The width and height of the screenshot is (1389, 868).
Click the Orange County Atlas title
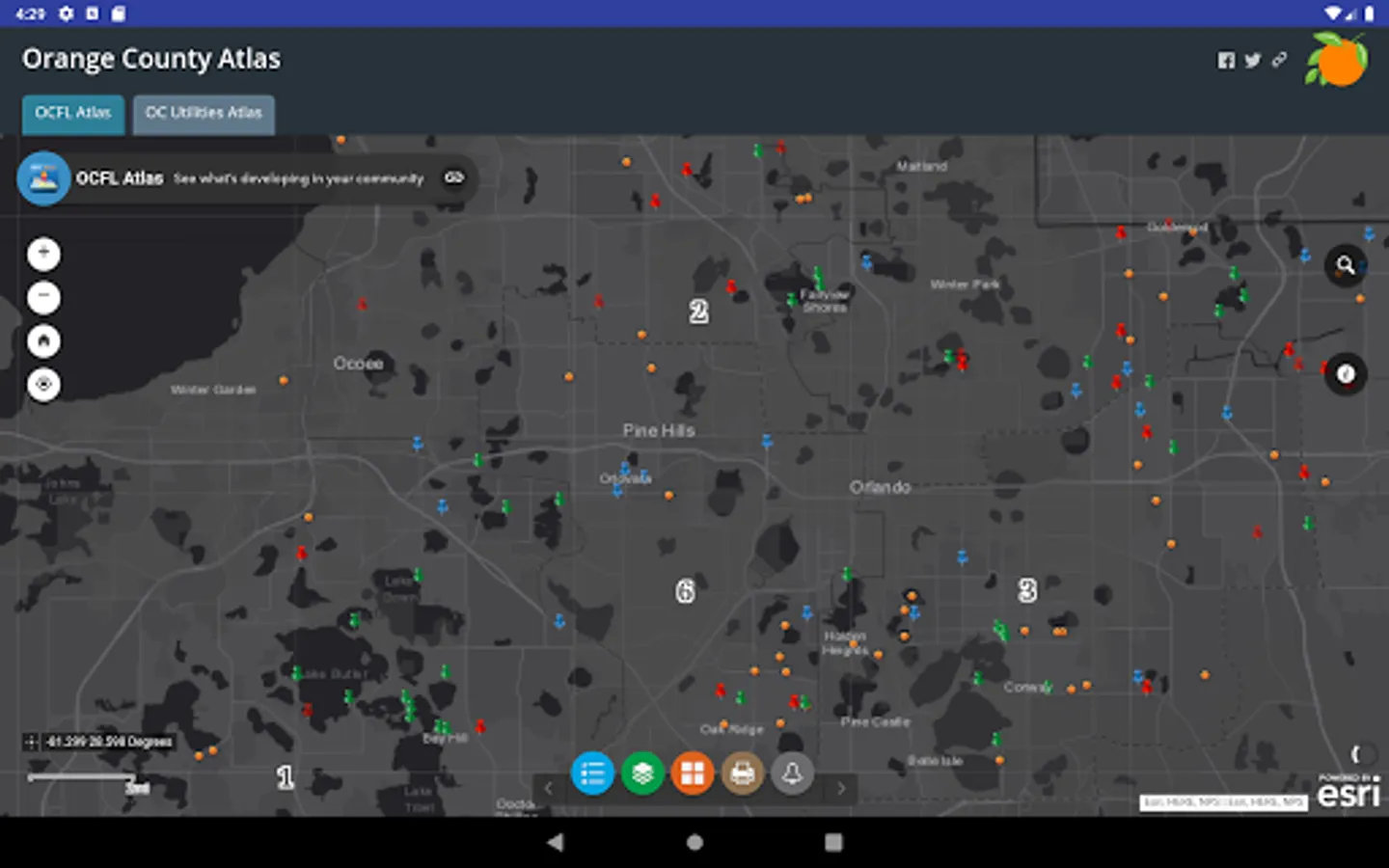151,59
